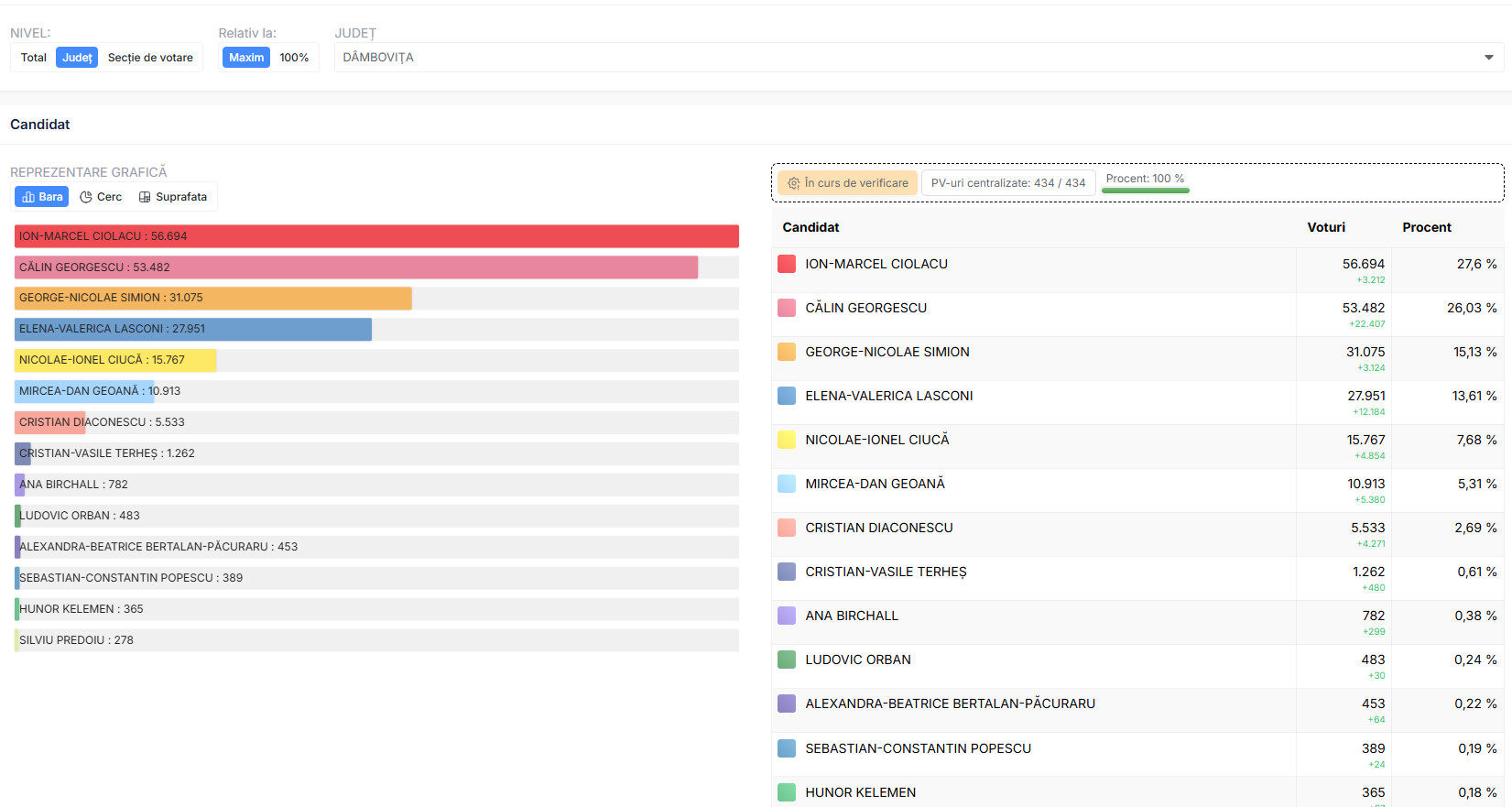Click the Suprafata area chart icon
The image size is (1512, 807).
[145, 197]
